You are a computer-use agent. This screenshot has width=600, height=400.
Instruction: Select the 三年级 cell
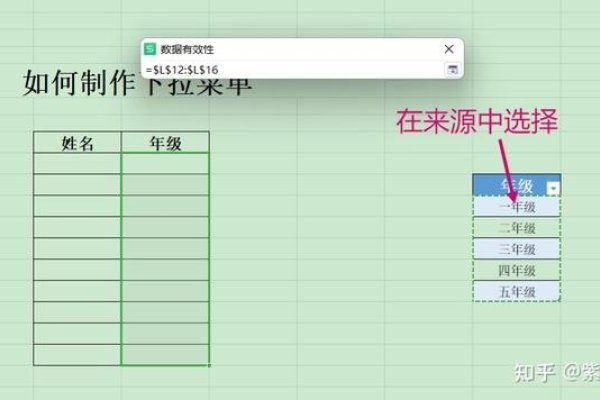pos(517,249)
